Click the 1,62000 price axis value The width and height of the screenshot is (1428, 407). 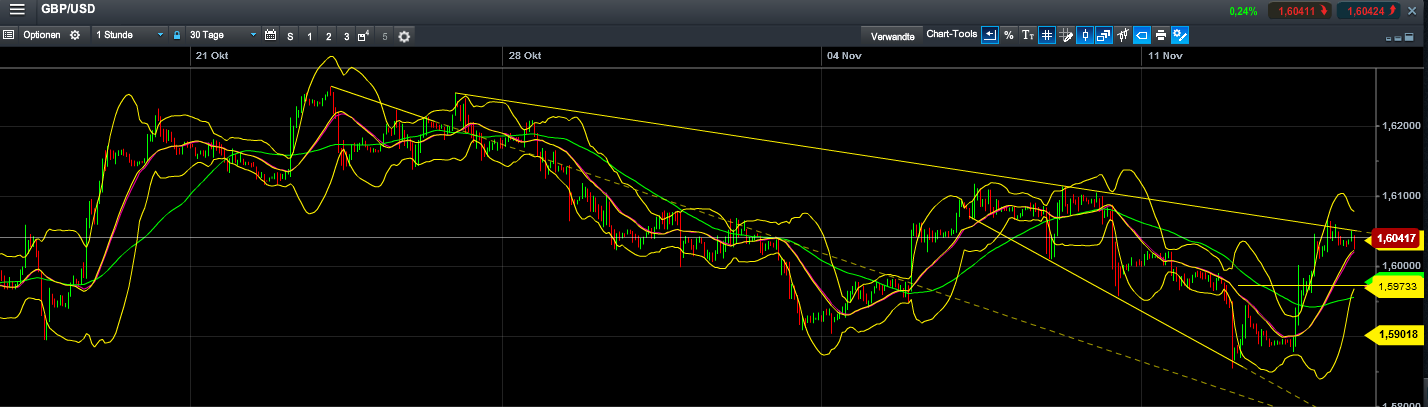coord(1399,126)
